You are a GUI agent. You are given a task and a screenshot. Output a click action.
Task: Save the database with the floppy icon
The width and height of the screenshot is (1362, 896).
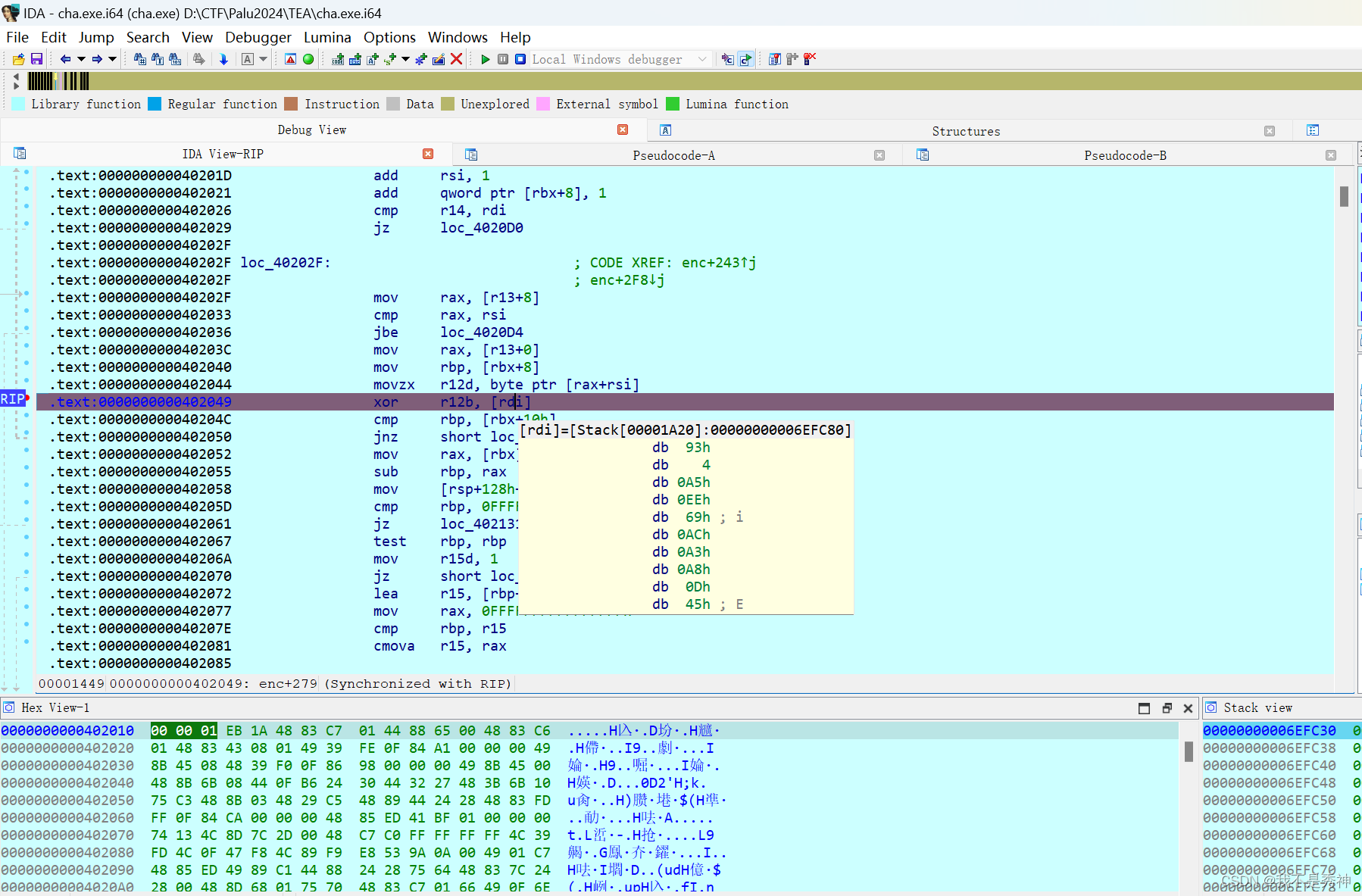coord(36,59)
